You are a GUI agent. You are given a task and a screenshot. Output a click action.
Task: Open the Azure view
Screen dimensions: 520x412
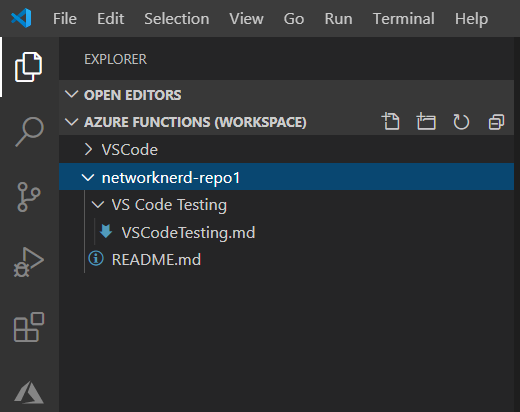[x=29, y=393]
